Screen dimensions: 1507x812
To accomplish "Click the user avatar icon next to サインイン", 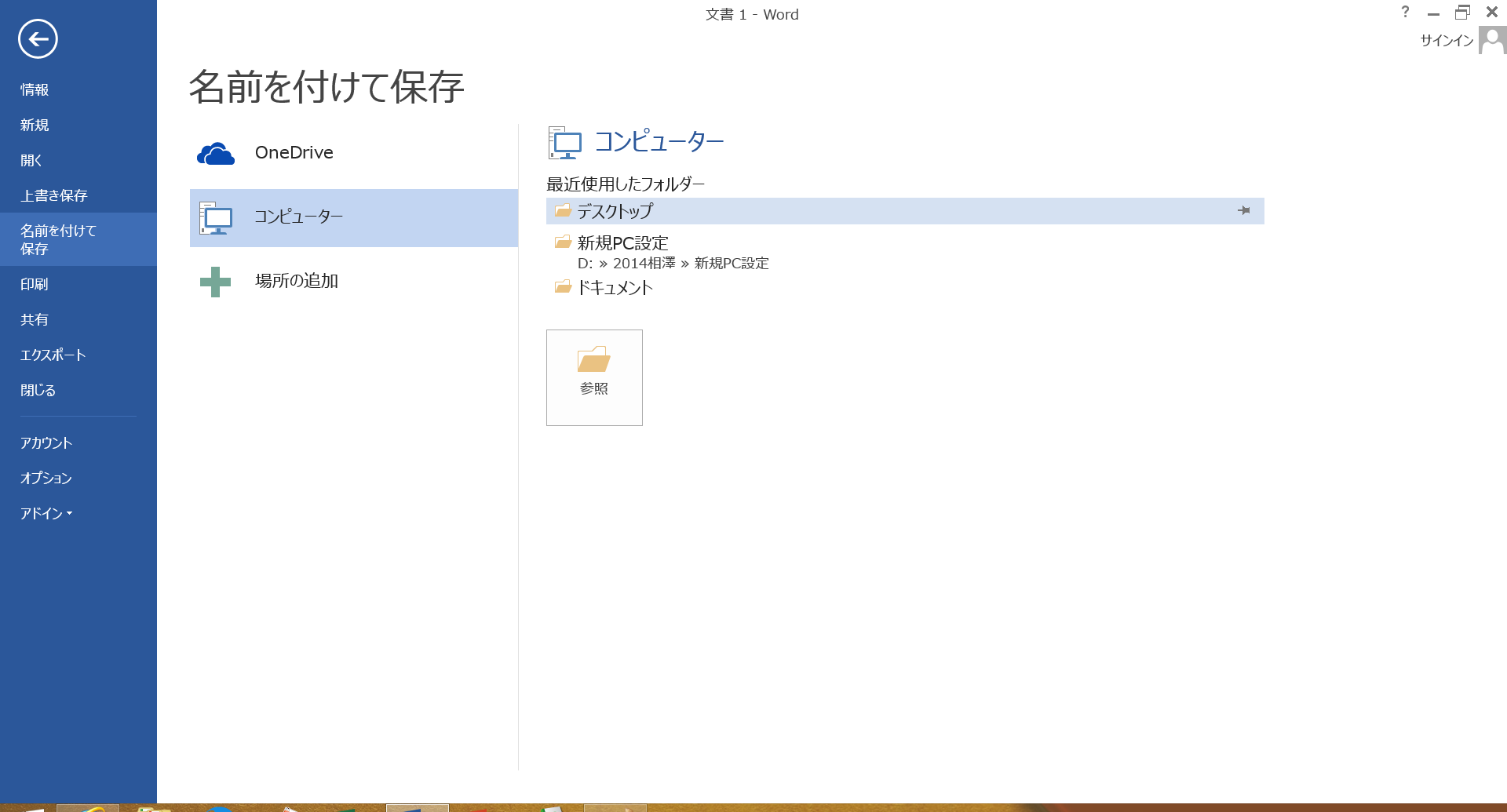I will click(1492, 40).
